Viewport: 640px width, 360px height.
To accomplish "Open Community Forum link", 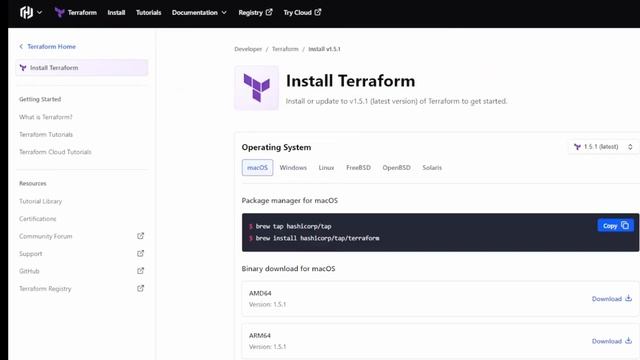I will (x=46, y=236).
